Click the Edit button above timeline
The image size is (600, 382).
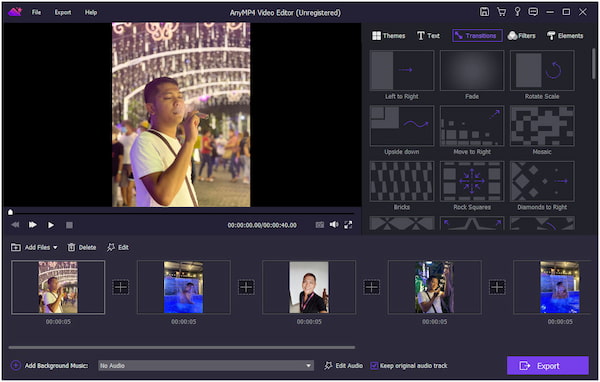point(118,247)
